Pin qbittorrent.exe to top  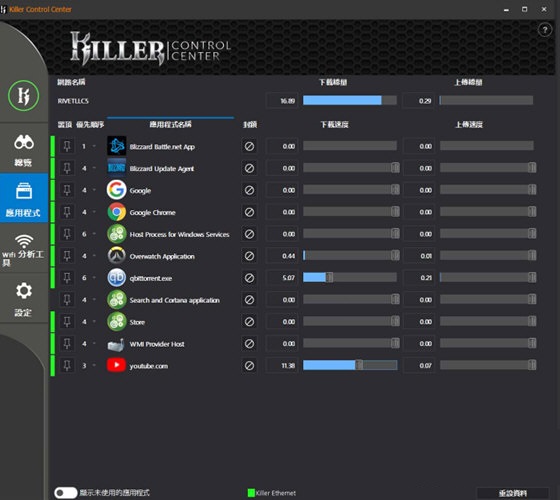(x=67, y=278)
